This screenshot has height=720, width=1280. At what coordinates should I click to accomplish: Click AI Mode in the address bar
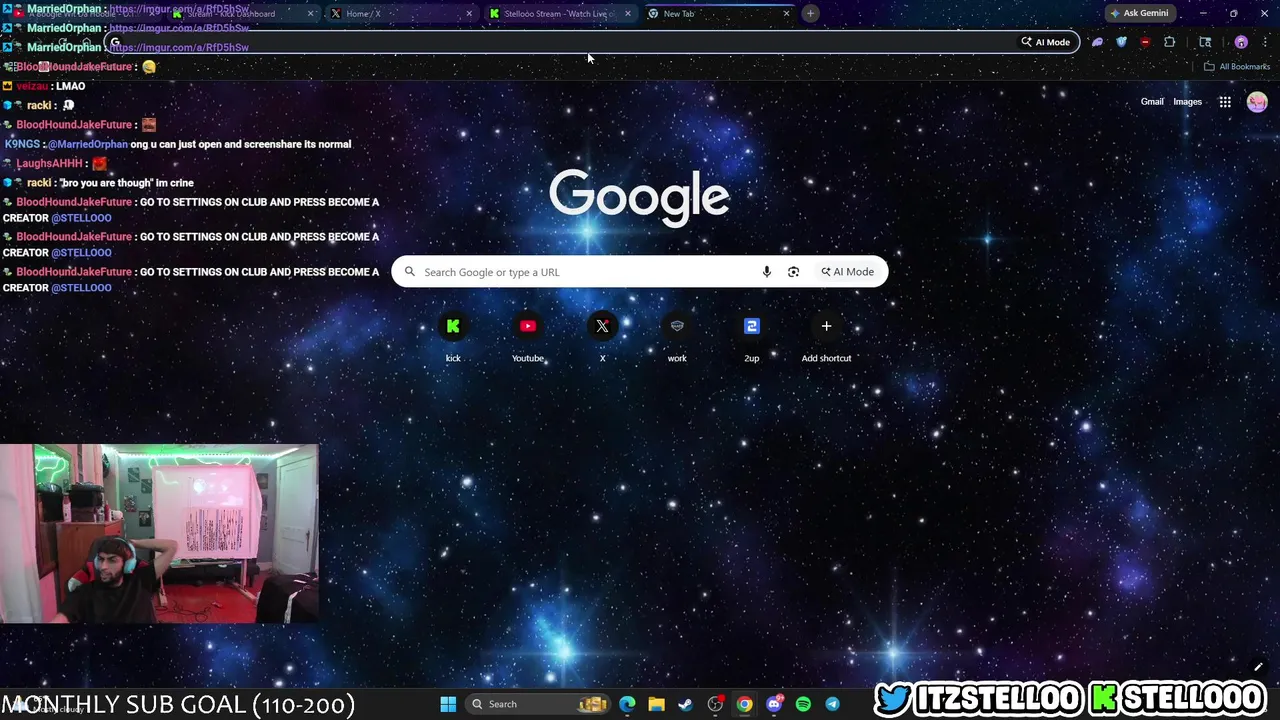click(x=1046, y=42)
